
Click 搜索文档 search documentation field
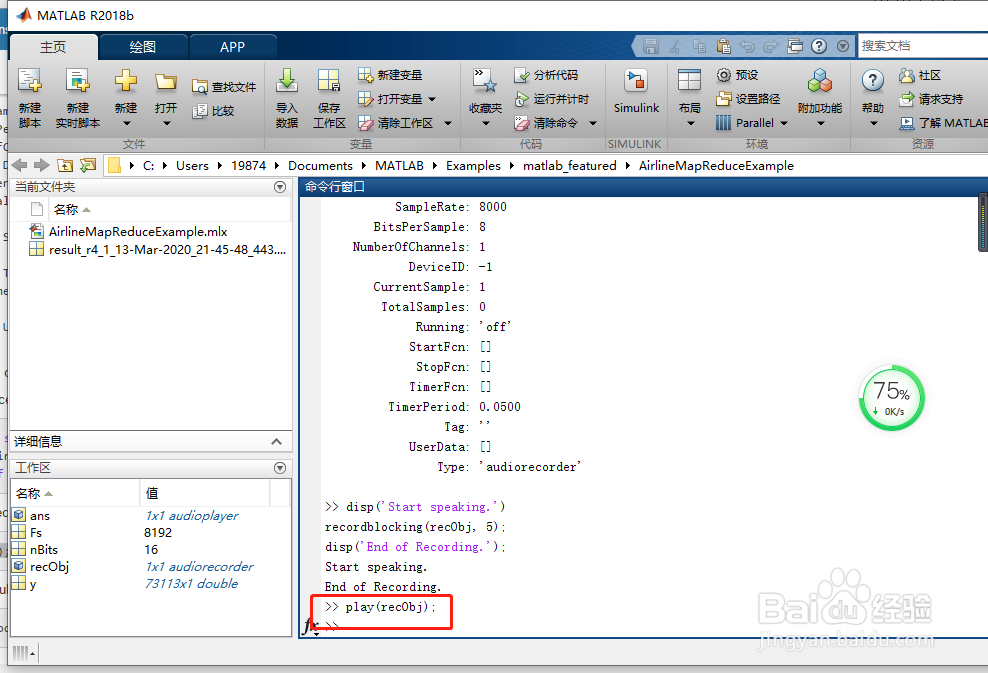pyautogui.click(x=923, y=46)
